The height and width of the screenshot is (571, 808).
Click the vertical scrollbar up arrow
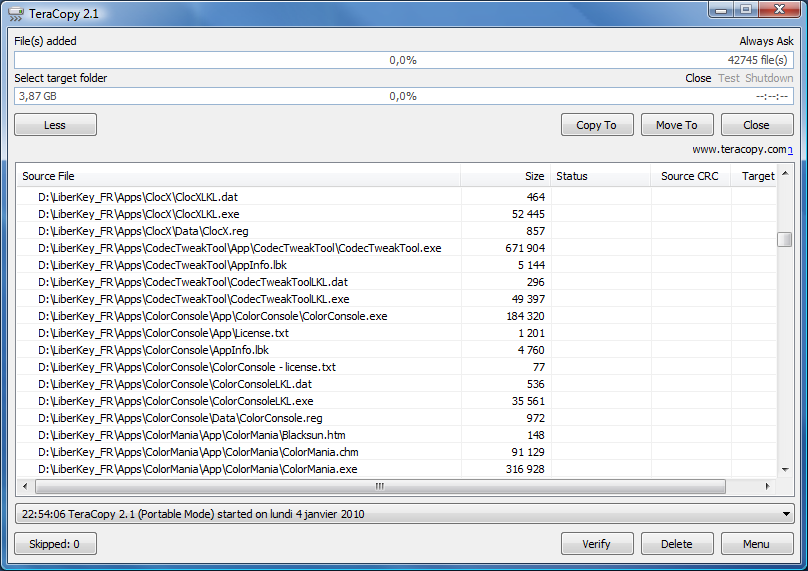(x=785, y=174)
